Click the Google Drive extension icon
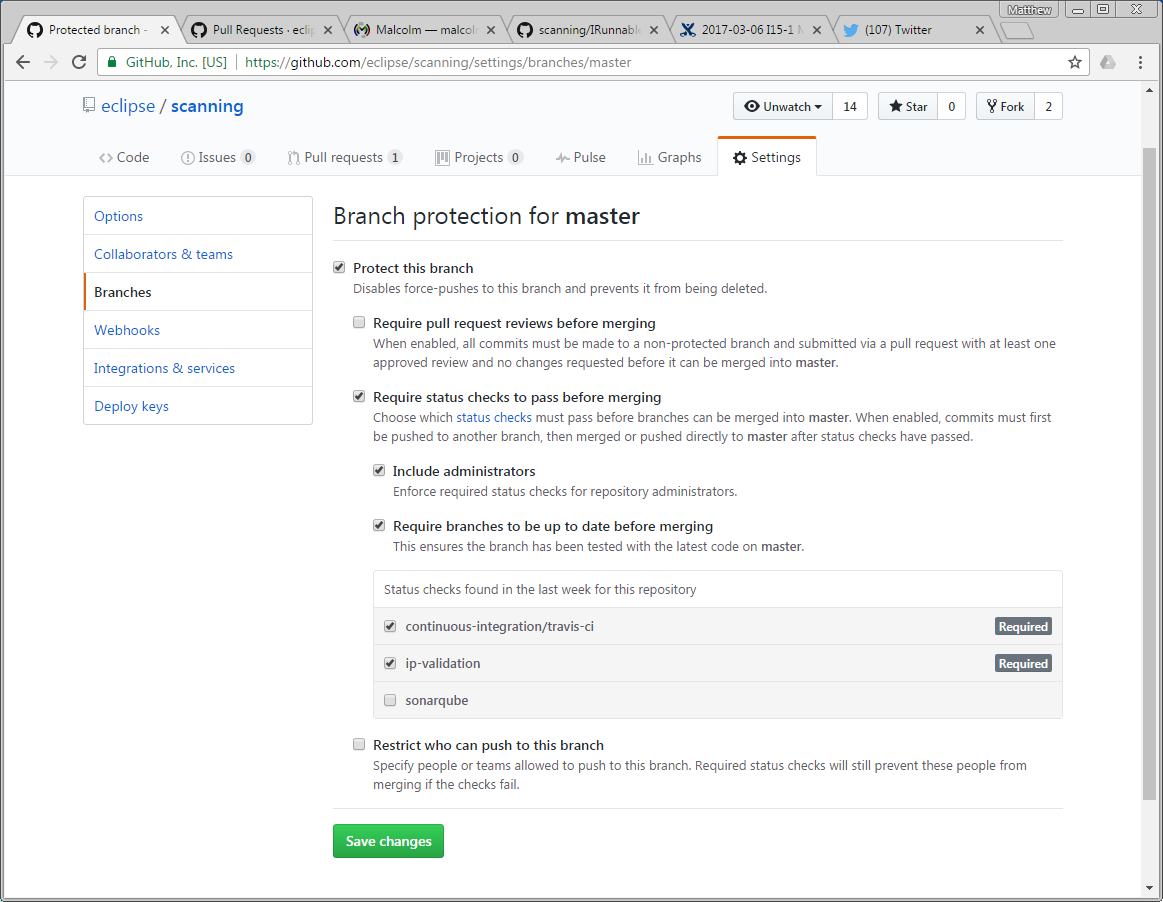 (x=1108, y=62)
